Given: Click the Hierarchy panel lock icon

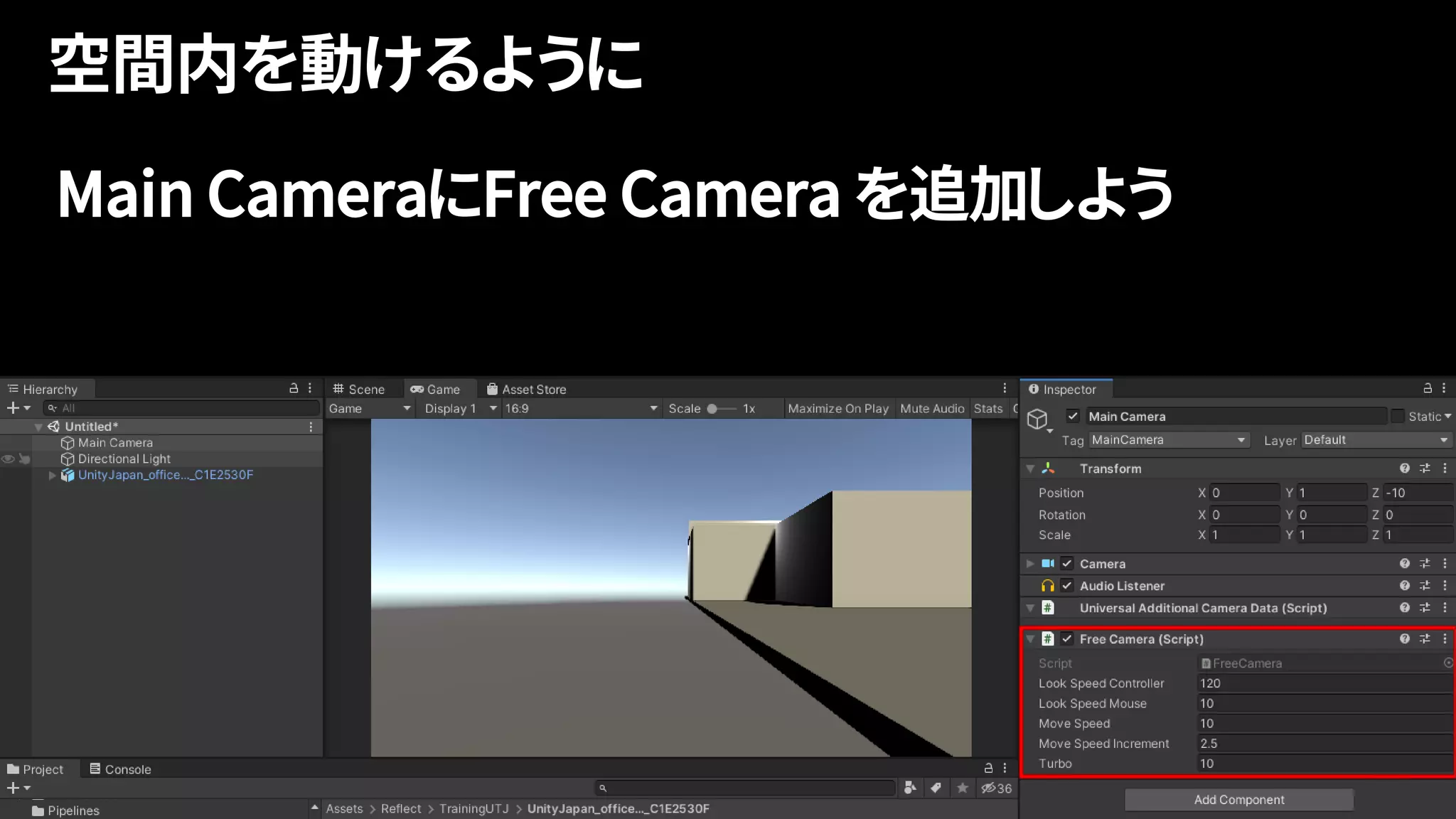Looking at the screenshot, I should 294,388.
